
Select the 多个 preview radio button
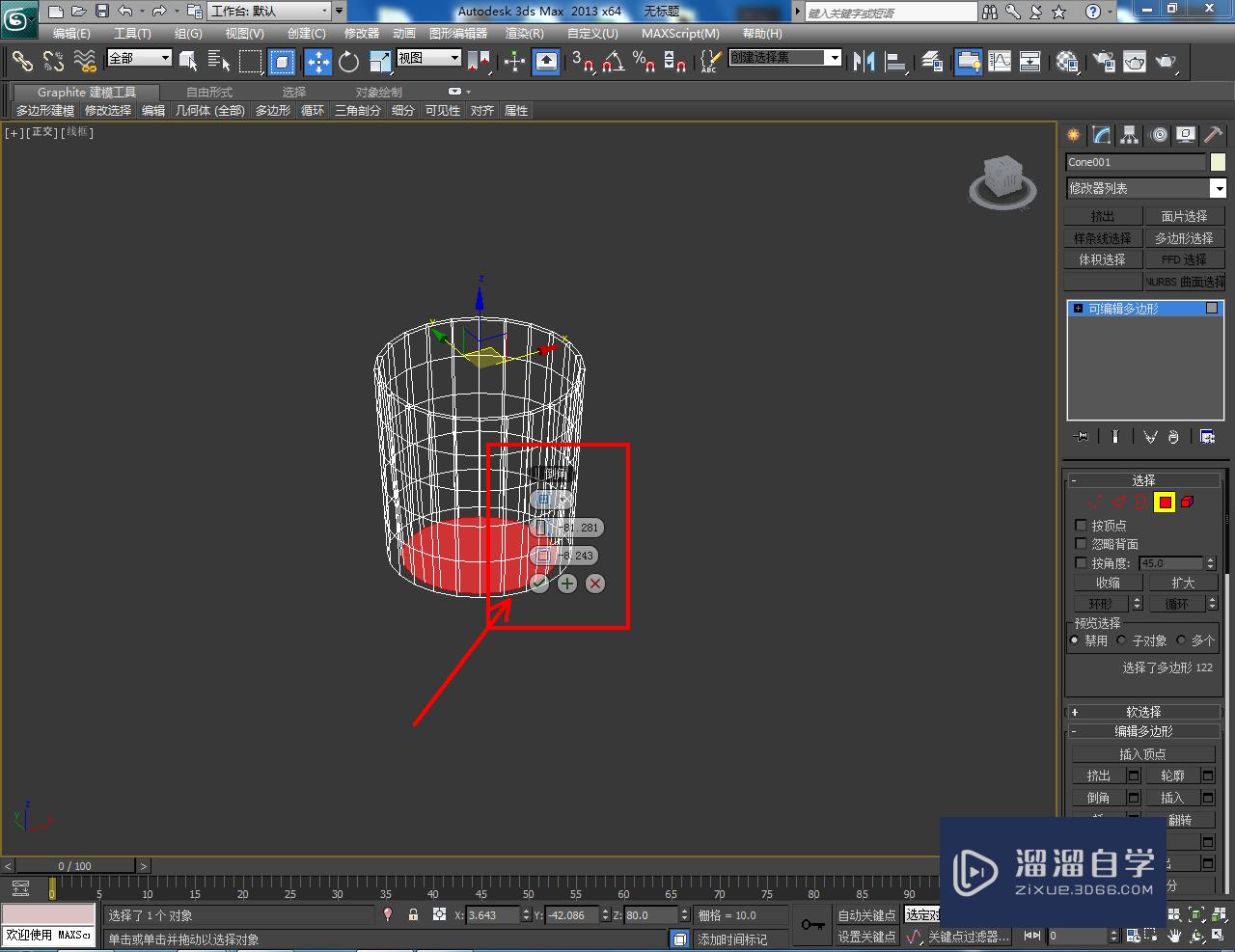(x=1181, y=639)
